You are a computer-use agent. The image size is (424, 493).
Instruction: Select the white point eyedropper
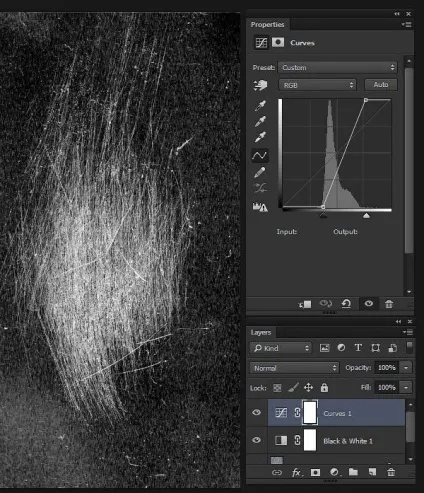coord(260,137)
